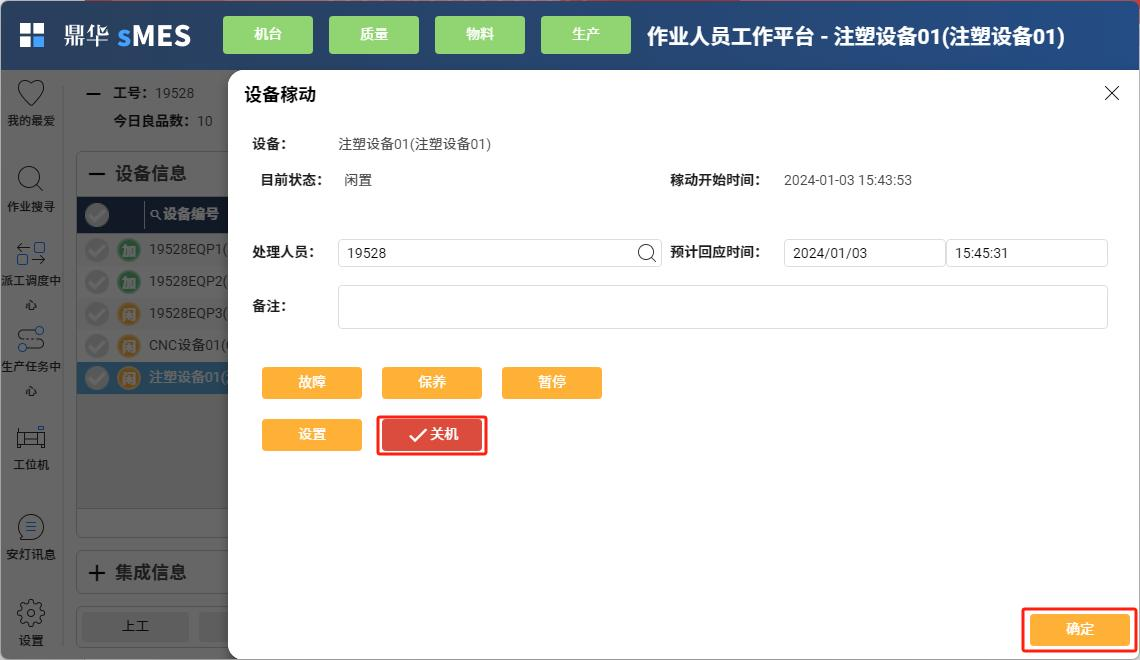1140x660 pixels.
Task: Select the 19528EQP1 device row text
Action: coord(188,249)
